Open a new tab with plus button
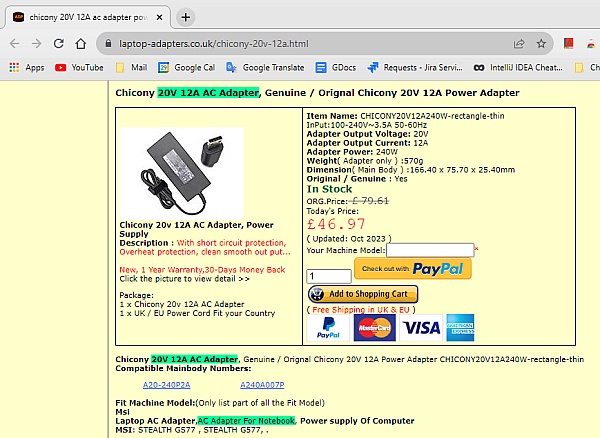Screen dimensions: 600x438 coord(186,17)
